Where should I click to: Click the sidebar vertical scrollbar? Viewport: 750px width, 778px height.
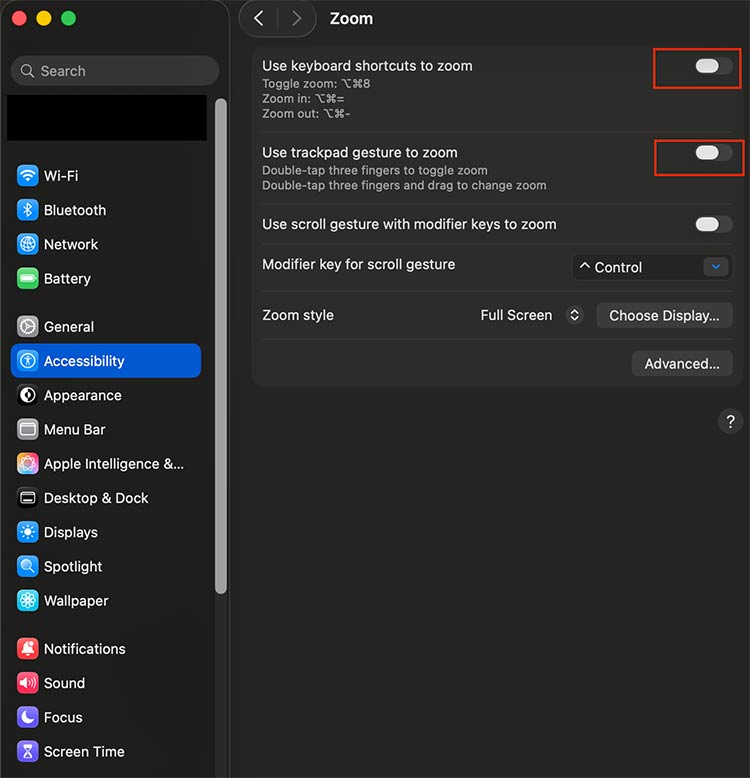221,340
